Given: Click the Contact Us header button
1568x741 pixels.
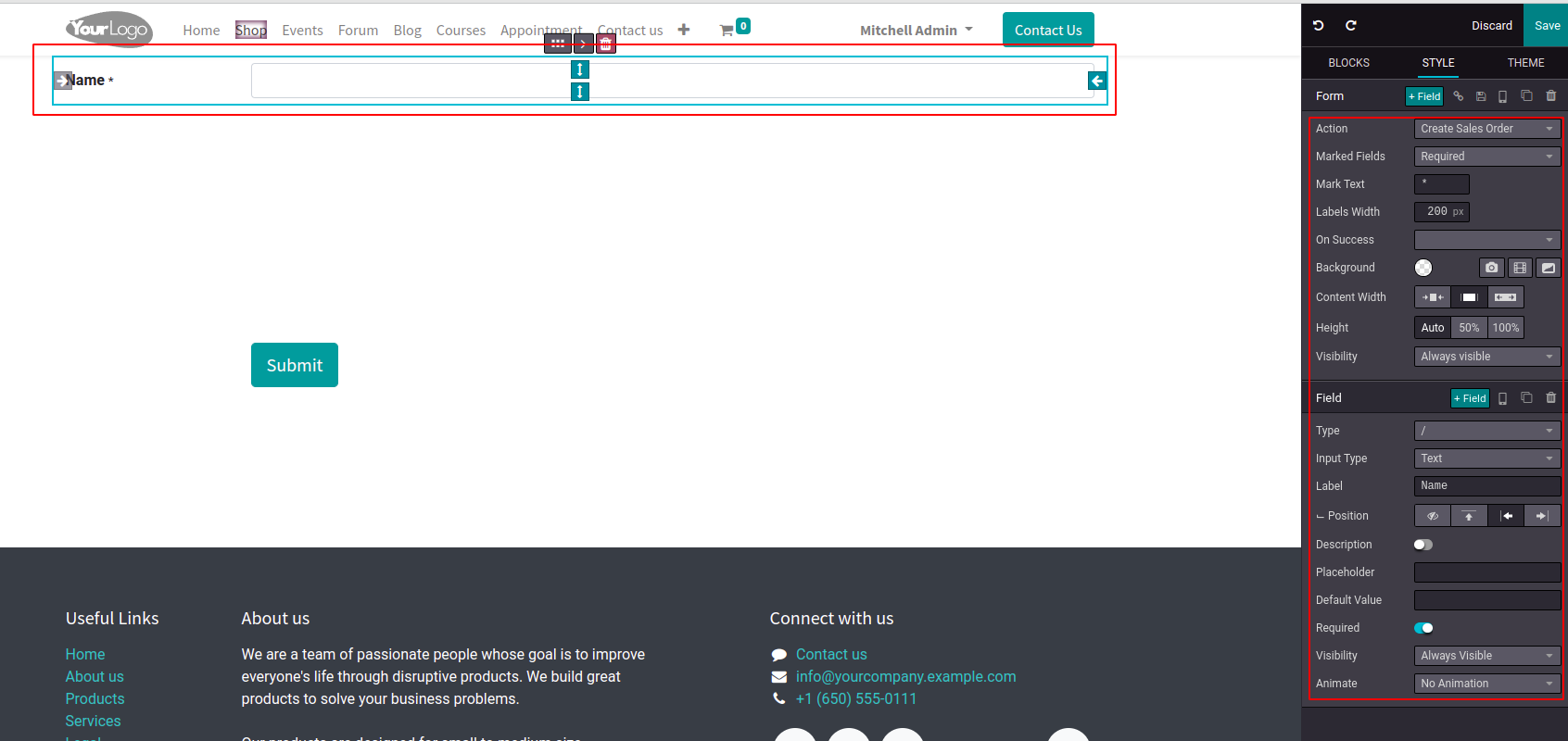Looking at the screenshot, I should (1048, 30).
